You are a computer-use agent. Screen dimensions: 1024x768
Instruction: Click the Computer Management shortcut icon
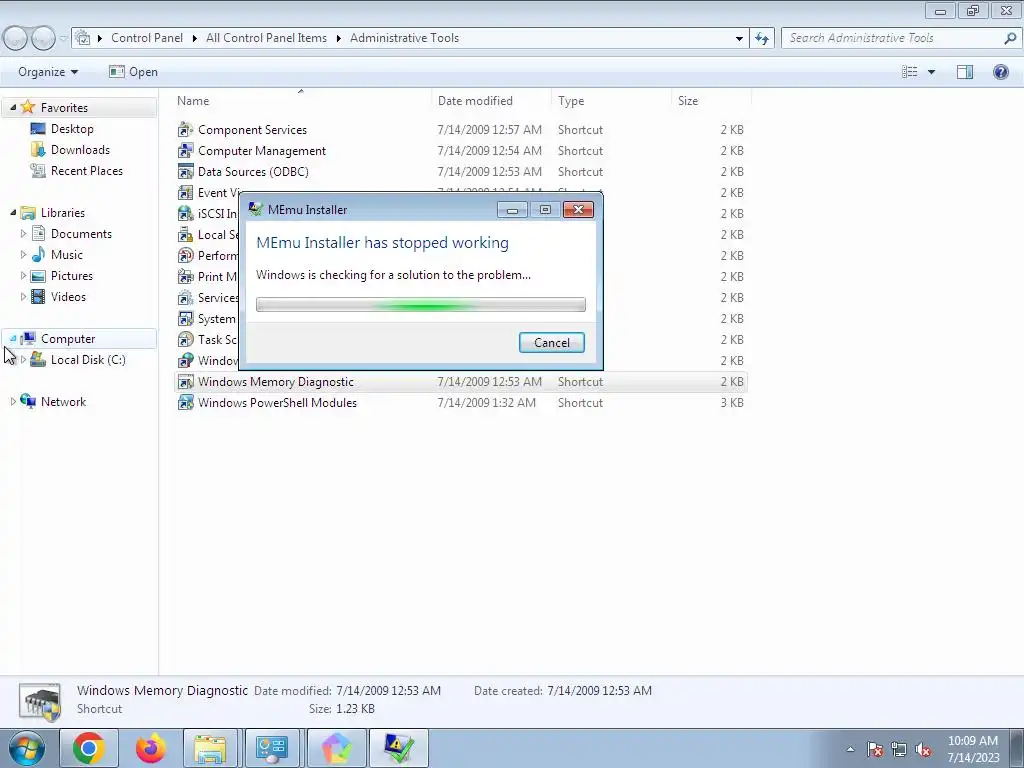click(x=185, y=150)
